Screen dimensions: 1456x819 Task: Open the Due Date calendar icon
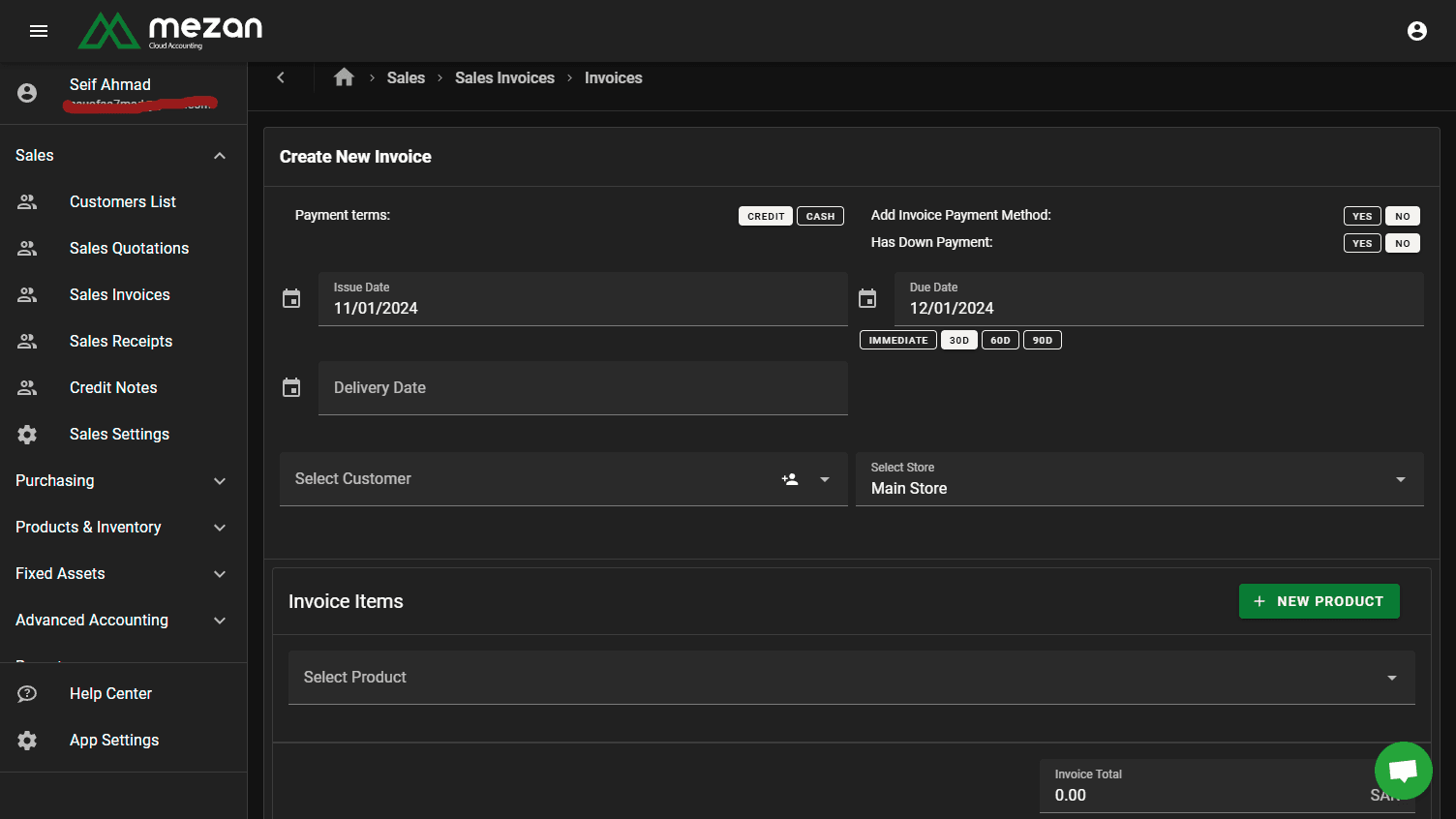[x=867, y=298]
